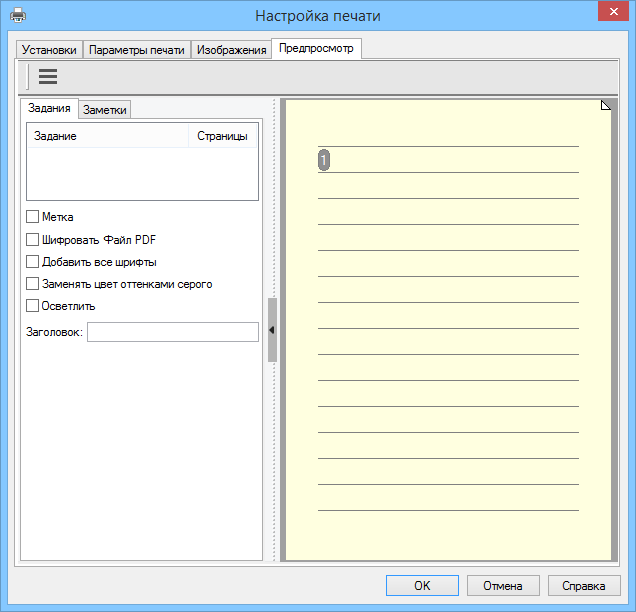
Task: Switch to the Задания sub-tab
Action: 49,108
